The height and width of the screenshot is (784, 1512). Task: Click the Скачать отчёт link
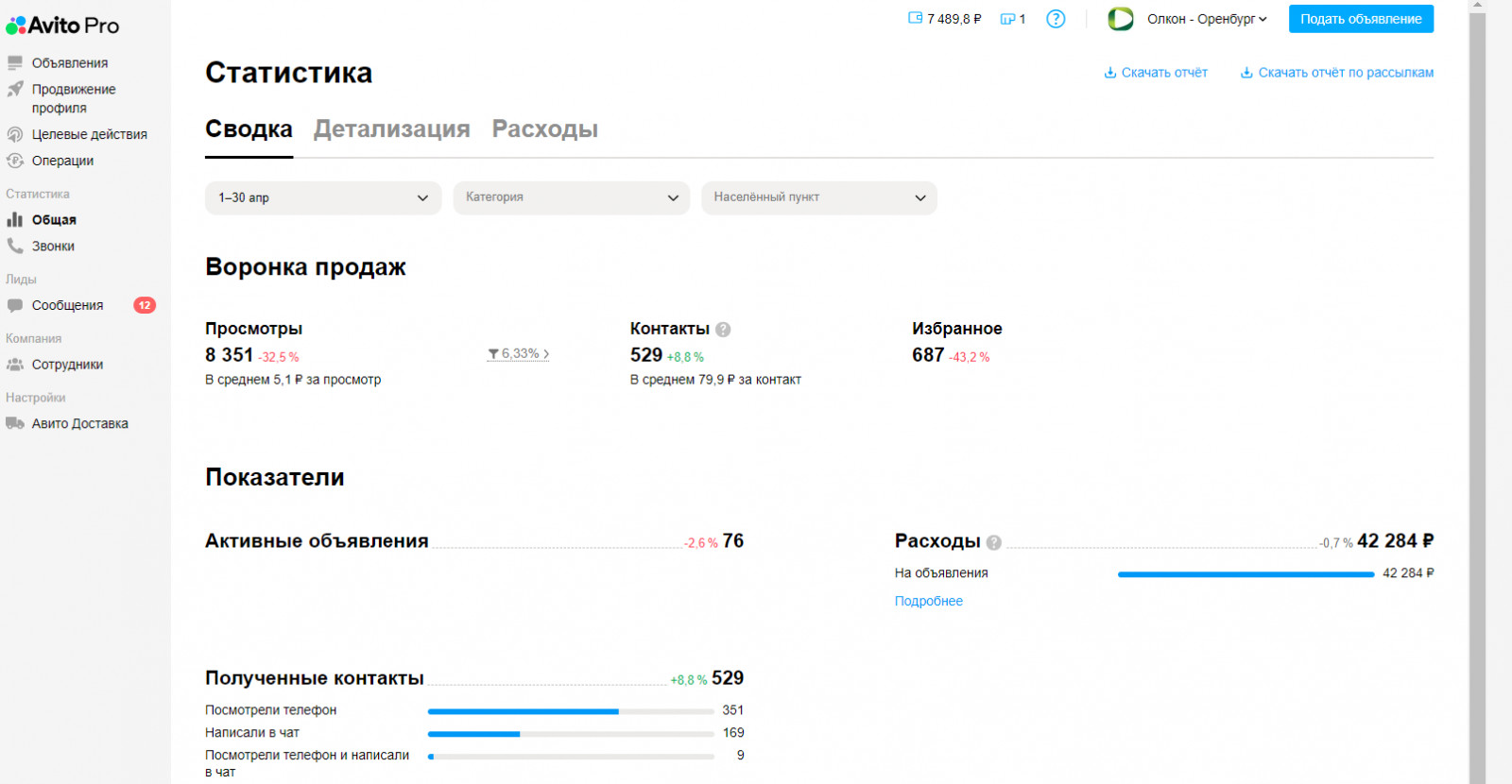1164,73
